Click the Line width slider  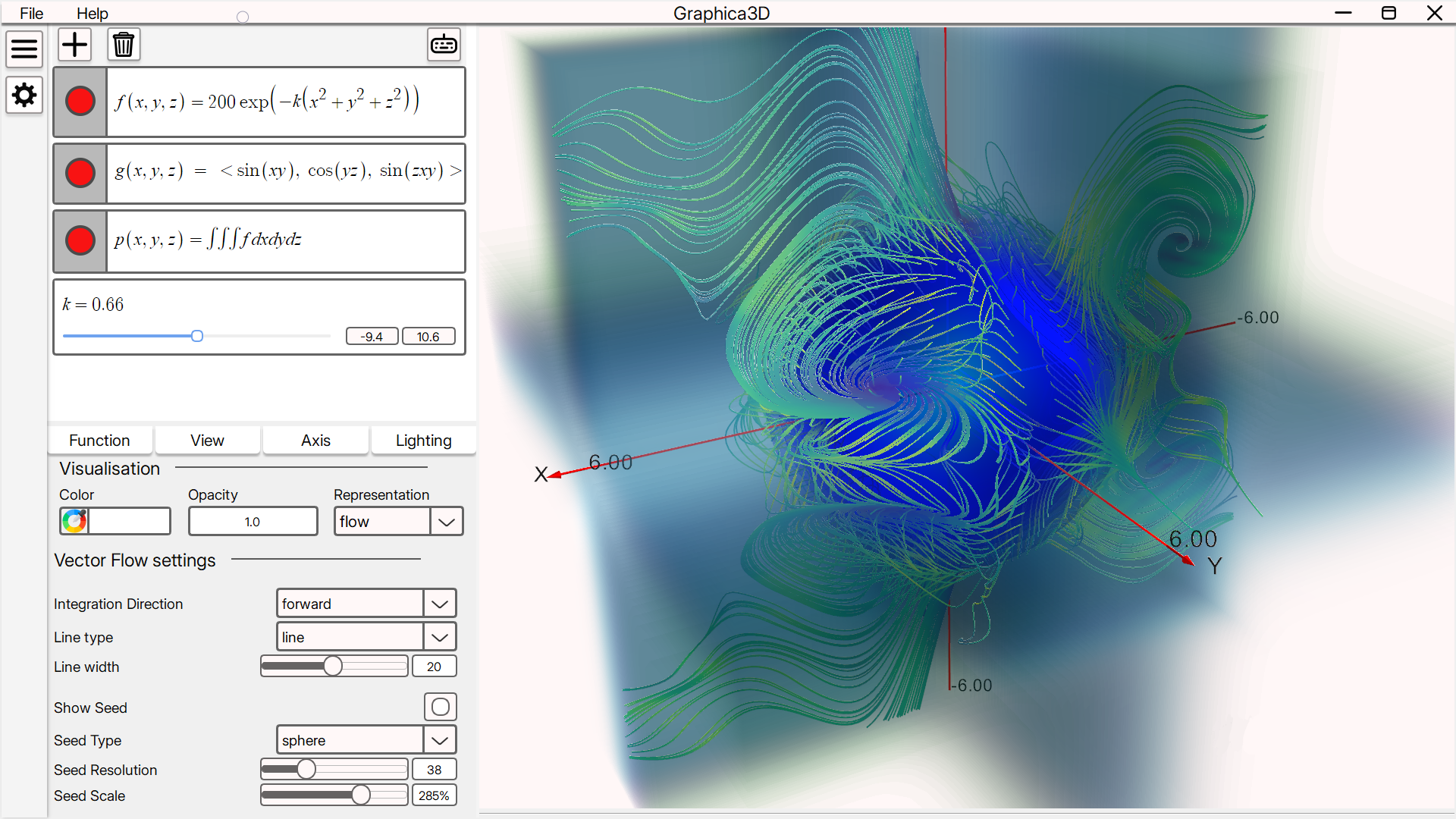[x=334, y=667]
